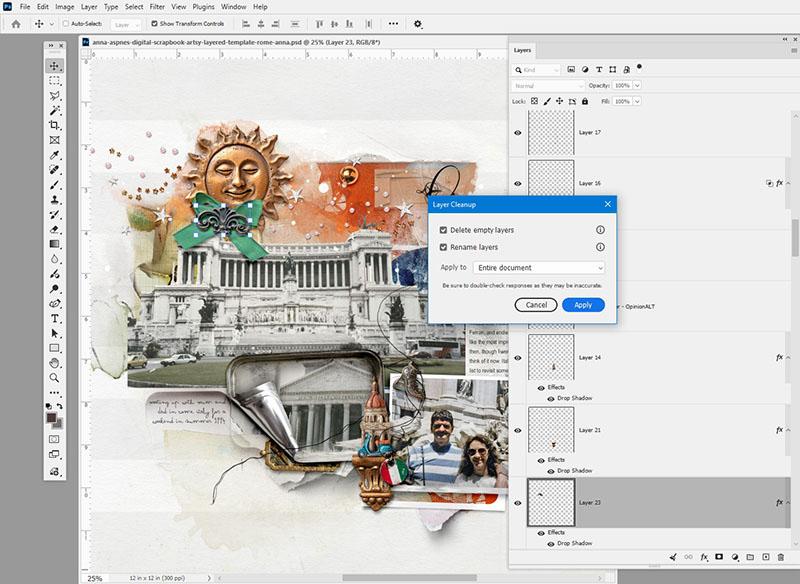Screen dimensions: 800x584
Task: Open the Kind layer filter dropdown
Action: click(536, 69)
